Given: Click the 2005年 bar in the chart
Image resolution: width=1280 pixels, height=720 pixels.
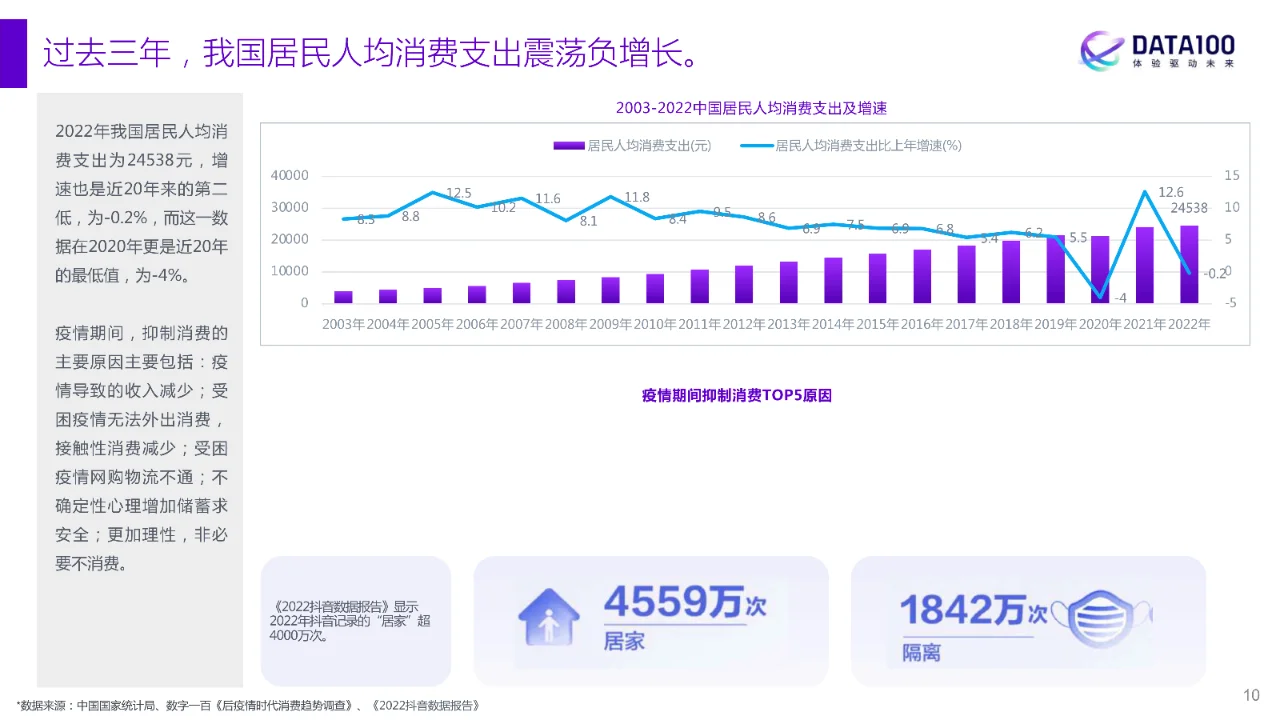Looking at the screenshot, I should coord(432,295).
